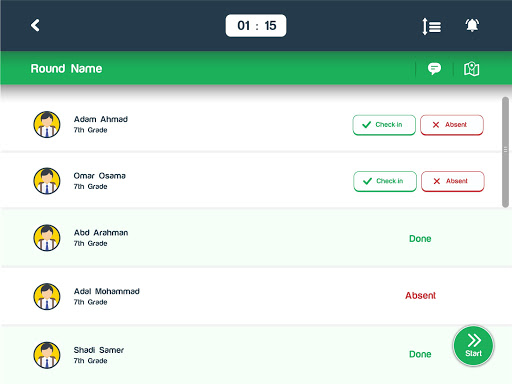Go back using the left arrow icon
This screenshot has width=512, height=384.
[x=35, y=25]
